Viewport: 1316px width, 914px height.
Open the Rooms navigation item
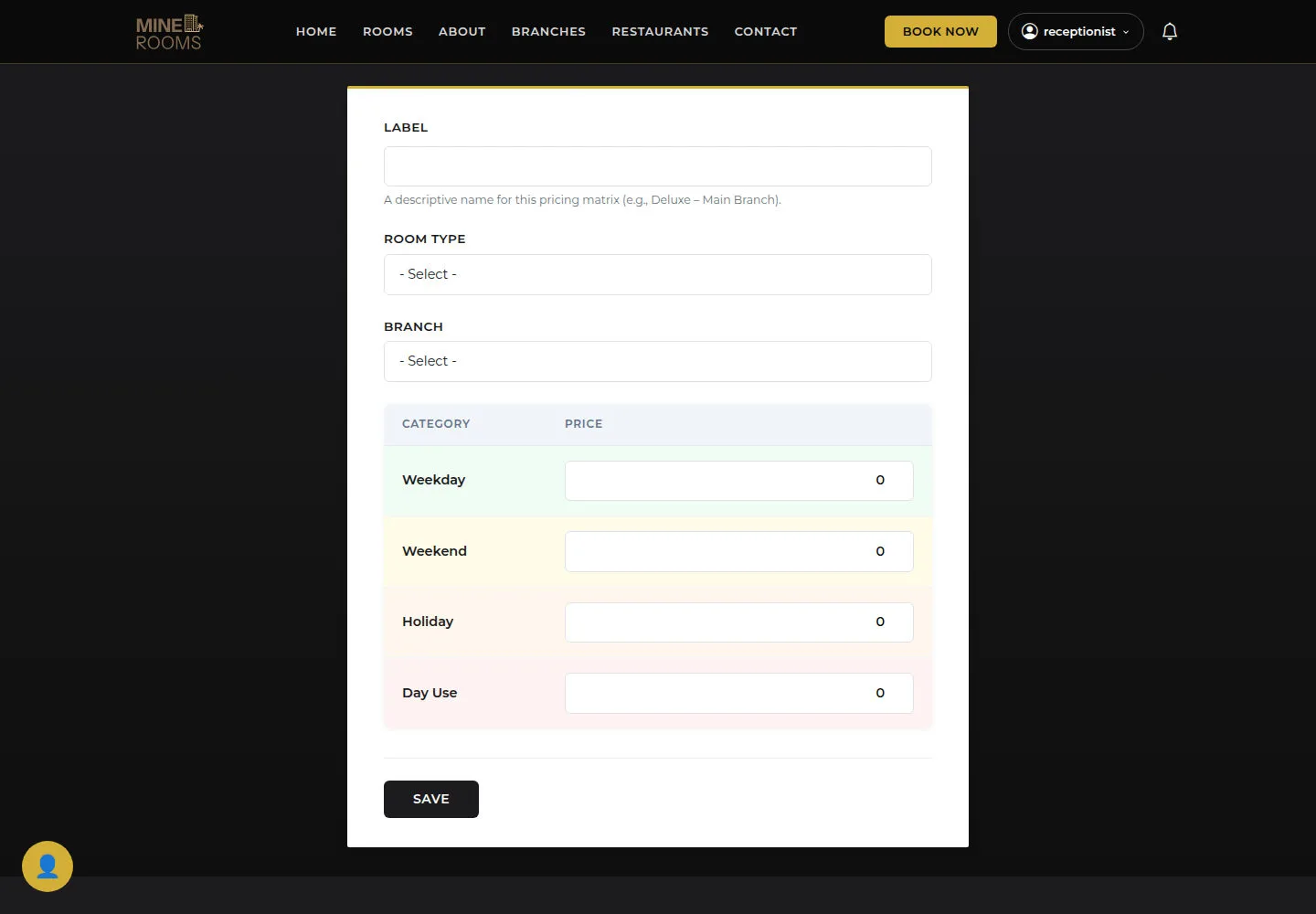(x=387, y=31)
